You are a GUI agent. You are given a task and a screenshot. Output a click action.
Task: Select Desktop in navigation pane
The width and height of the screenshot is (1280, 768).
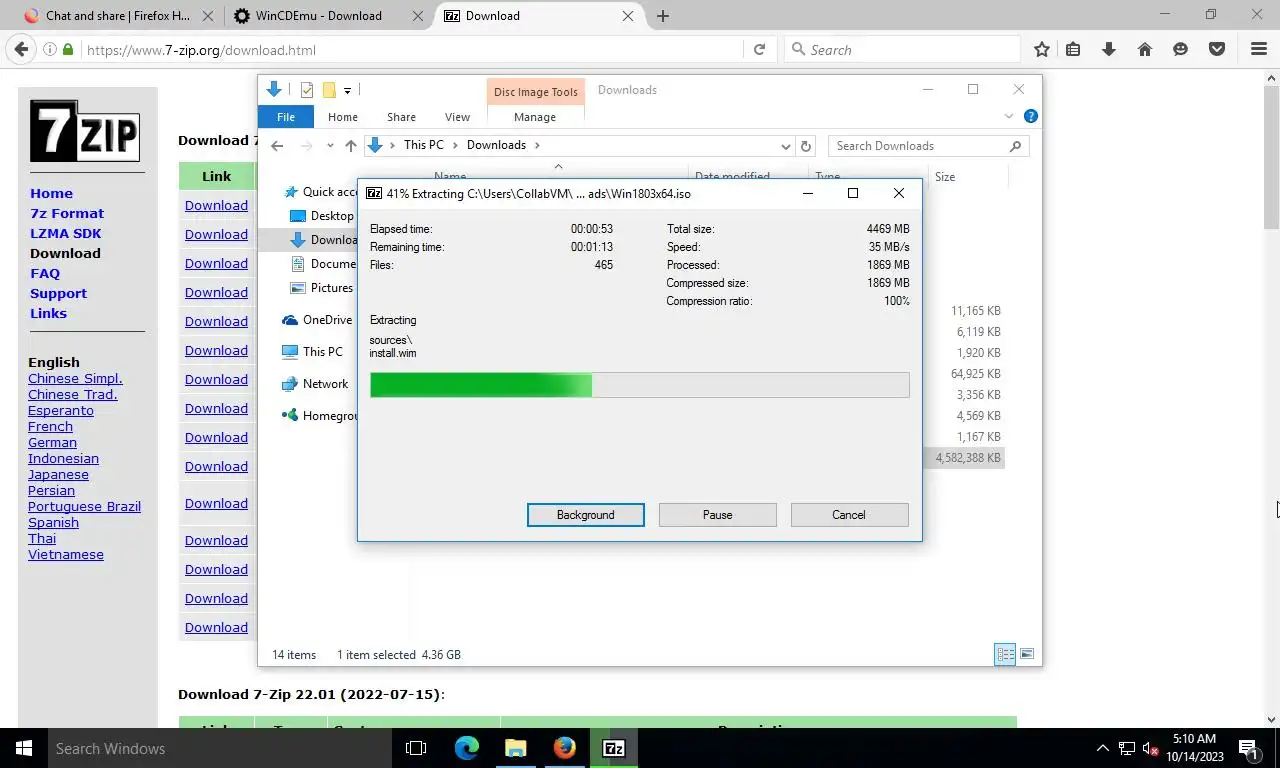click(322, 216)
